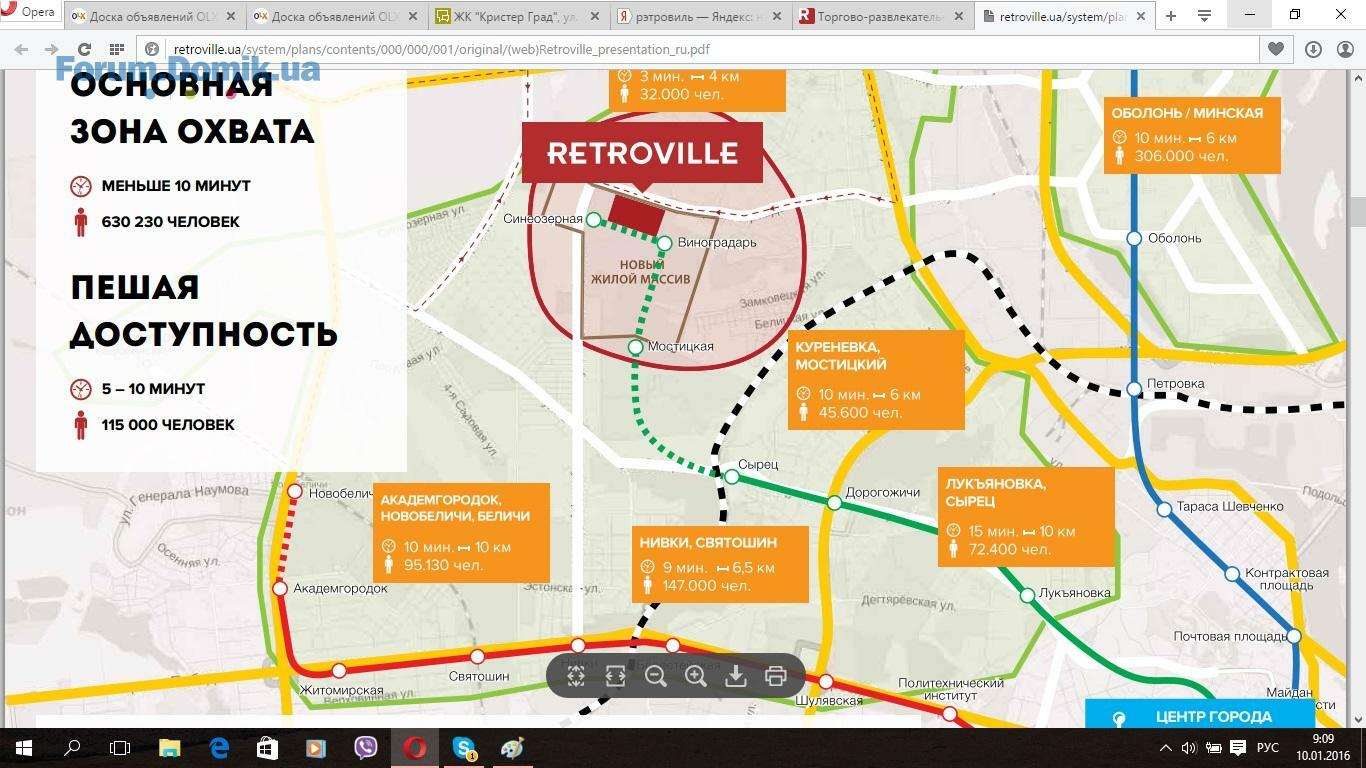
Task: Open Viber from taskbar
Action: click(x=365, y=748)
